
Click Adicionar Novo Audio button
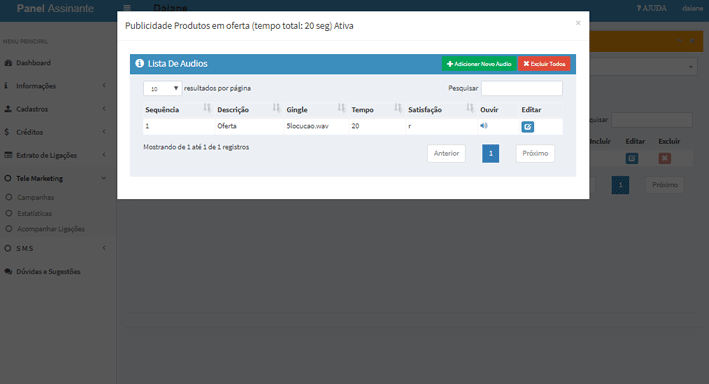click(x=479, y=64)
